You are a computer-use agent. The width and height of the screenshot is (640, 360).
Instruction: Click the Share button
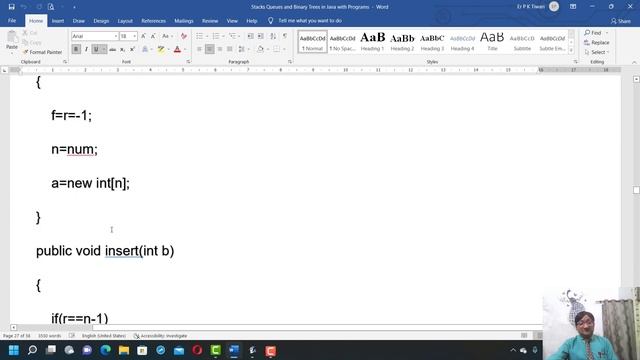[x=621, y=21]
